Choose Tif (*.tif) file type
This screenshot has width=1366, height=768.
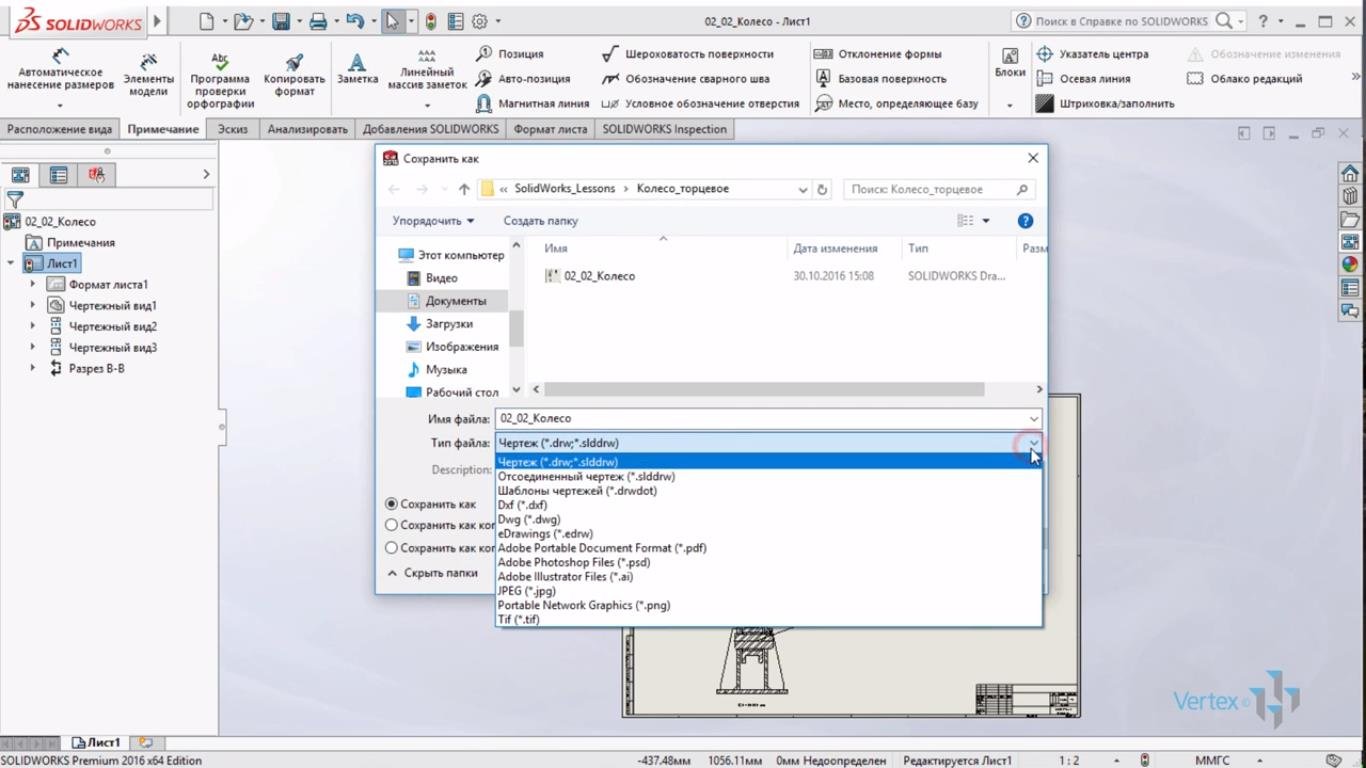(768, 620)
